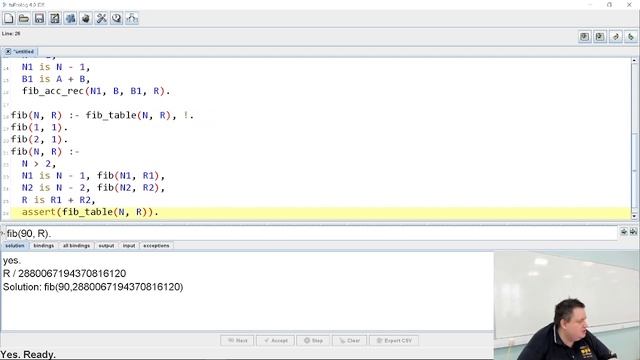Click the Accept button
The height and width of the screenshot is (360, 640).
[276, 340]
